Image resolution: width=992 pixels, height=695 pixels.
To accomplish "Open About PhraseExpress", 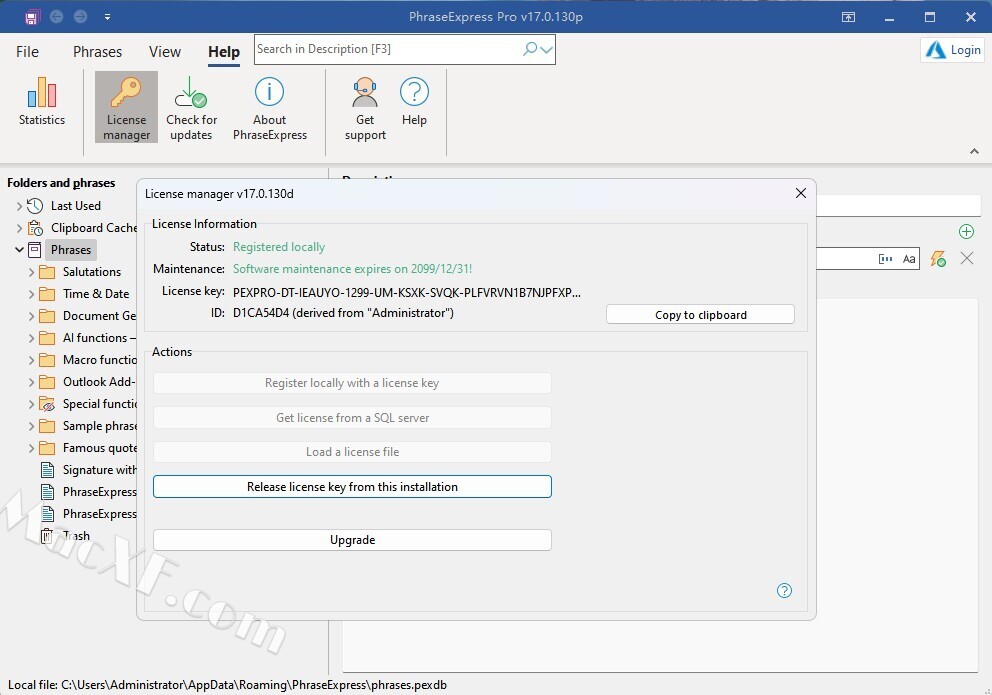I will coord(270,108).
